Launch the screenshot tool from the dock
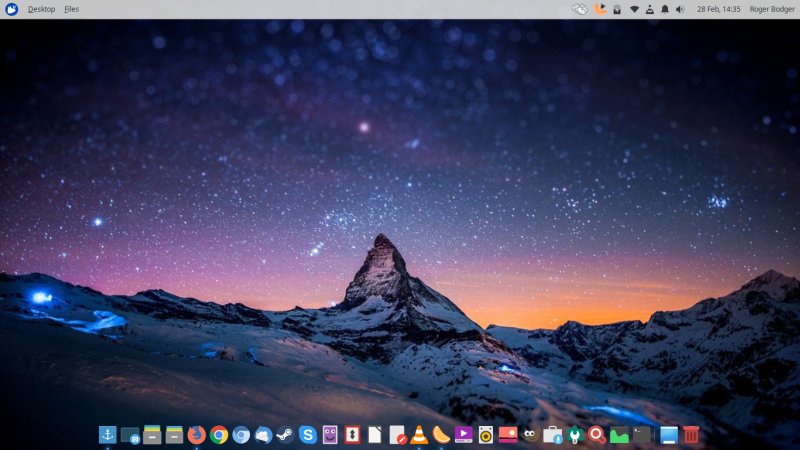 130,435
